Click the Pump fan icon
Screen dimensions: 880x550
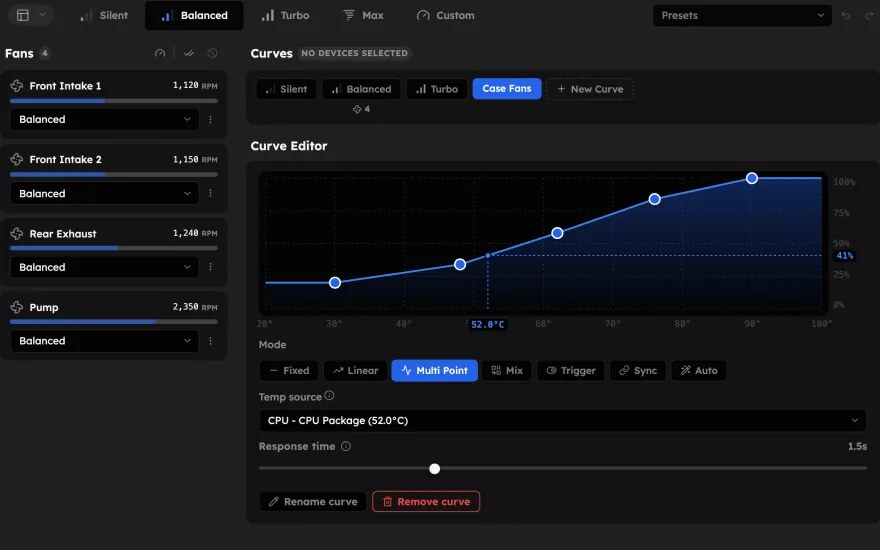click(x=17, y=308)
